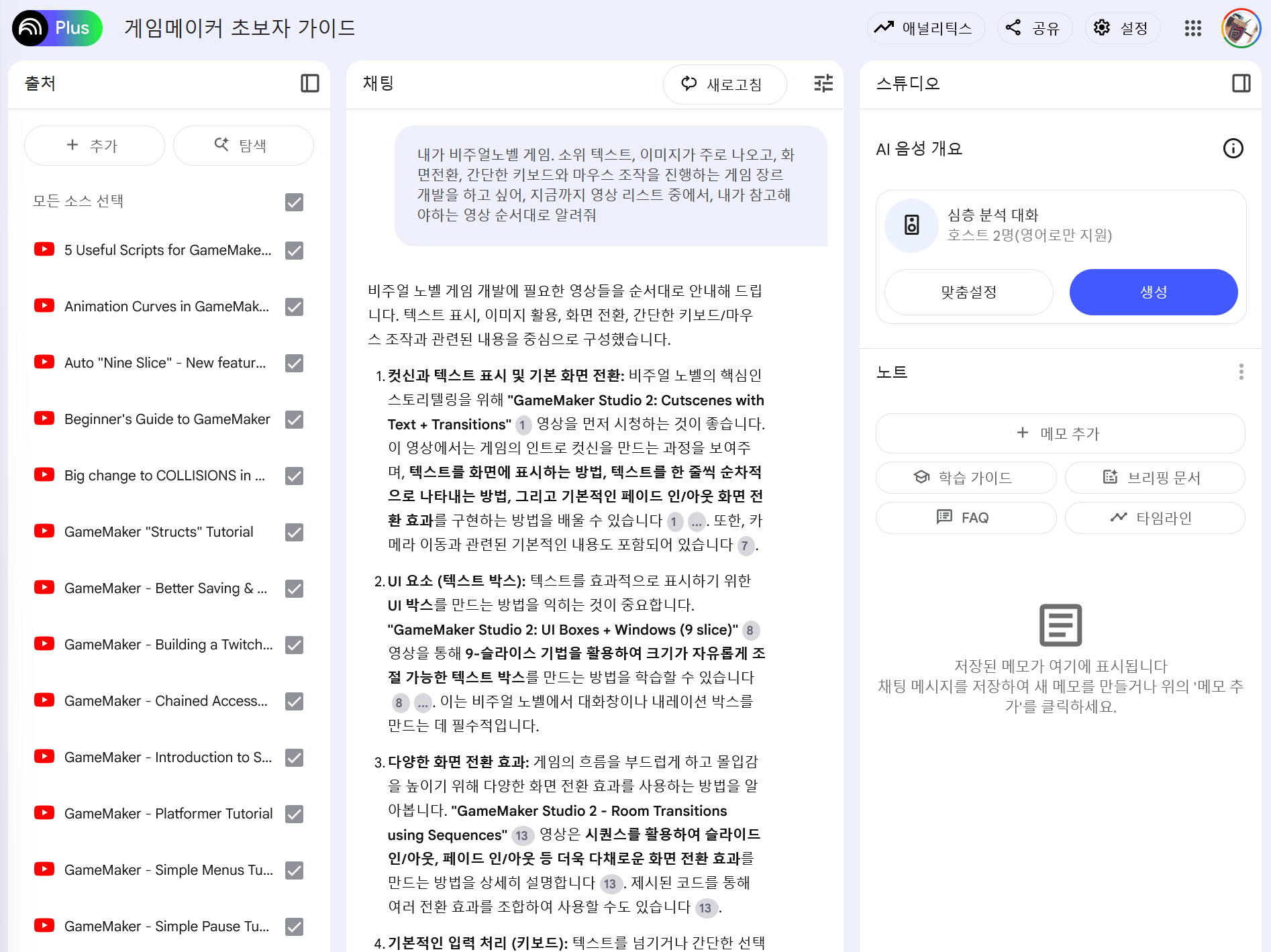The height and width of the screenshot is (952, 1271).
Task: Click the notebook title 게임메이커 초보자 가이드
Action: click(x=240, y=28)
